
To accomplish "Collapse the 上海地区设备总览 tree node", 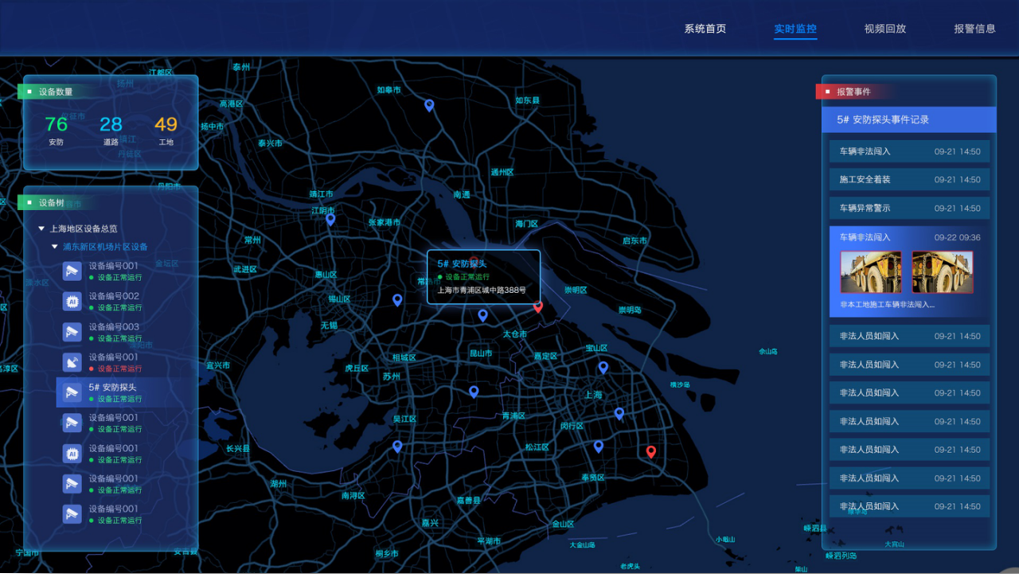I will point(41,229).
